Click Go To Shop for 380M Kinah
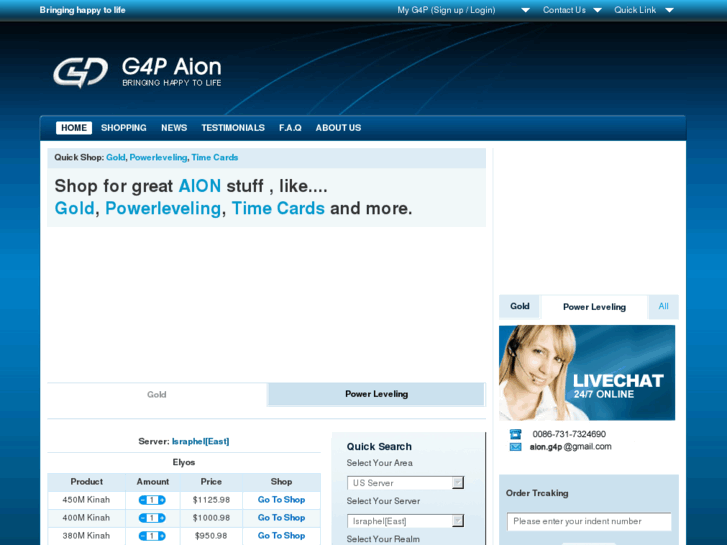The width and height of the screenshot is (727, 545). coord(281,536)
